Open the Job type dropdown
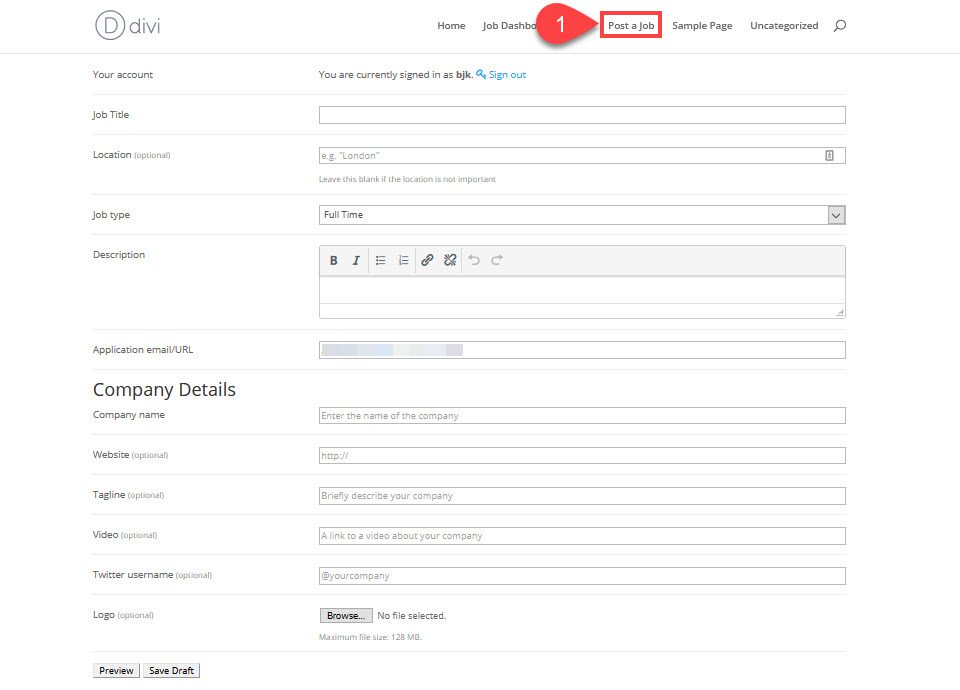Screen dimensions: 960x690 pos(834,214)
